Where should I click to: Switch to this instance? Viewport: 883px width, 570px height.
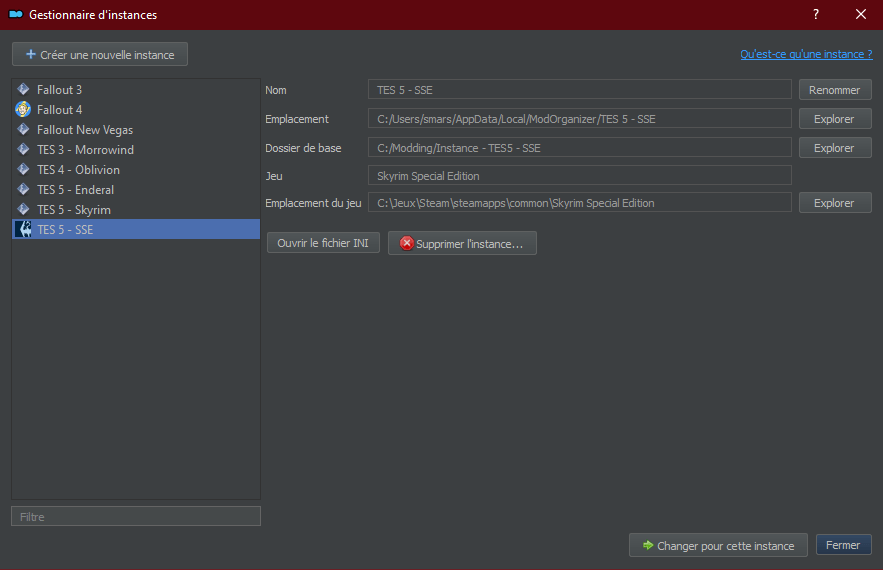pyautogui.click(x=718, y=545)
